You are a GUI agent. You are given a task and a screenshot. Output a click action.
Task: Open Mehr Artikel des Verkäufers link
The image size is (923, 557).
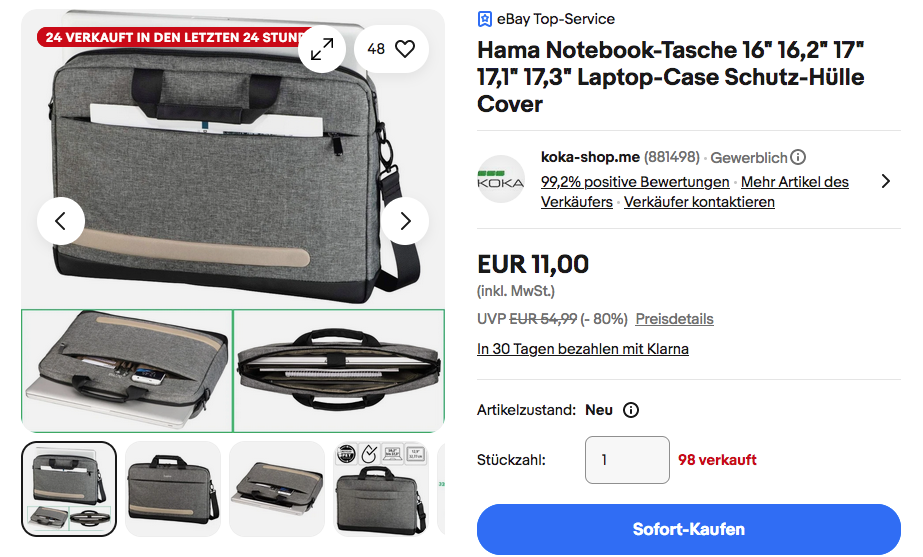[x=695, y=192]
